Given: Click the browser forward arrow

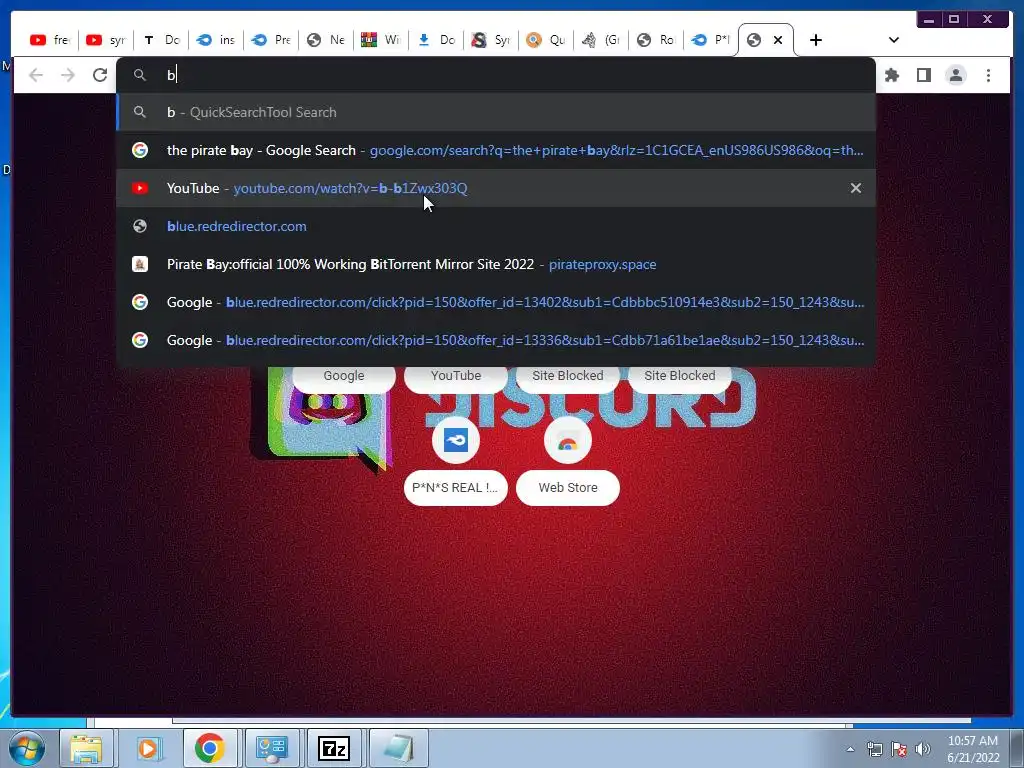Looking at the screenshot, I should (68, 75).
